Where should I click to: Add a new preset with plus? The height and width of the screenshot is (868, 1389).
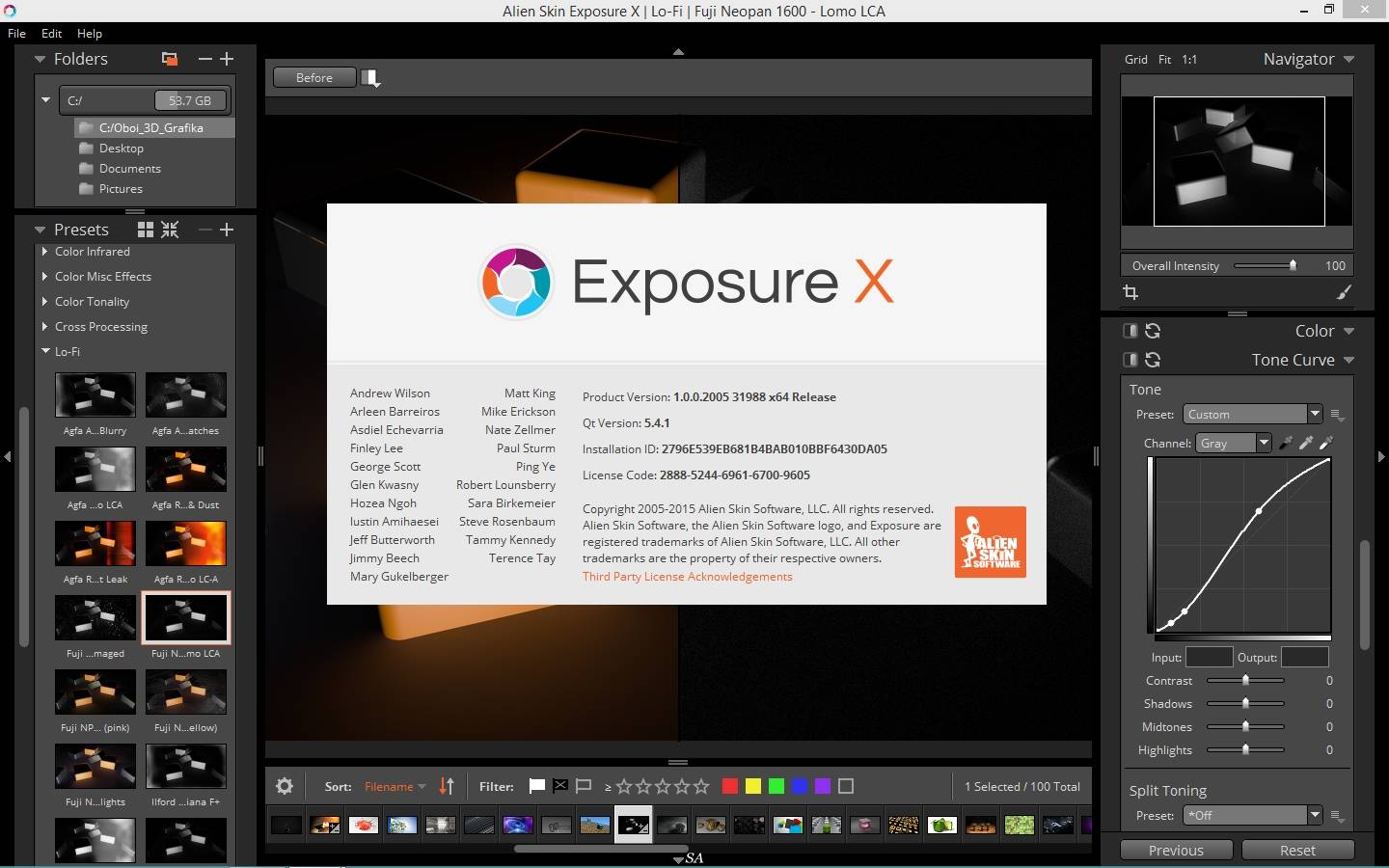(x=227, y=230)
